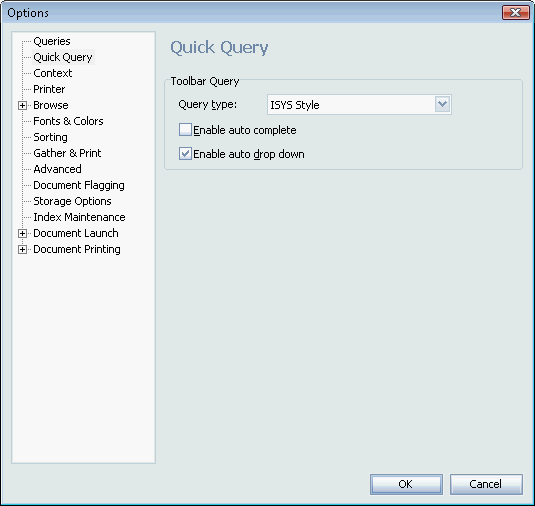Image resolution: width=535 pixels, height=506 pixels.
Task: Select Index Maintenance item
Action: [79, 217]
